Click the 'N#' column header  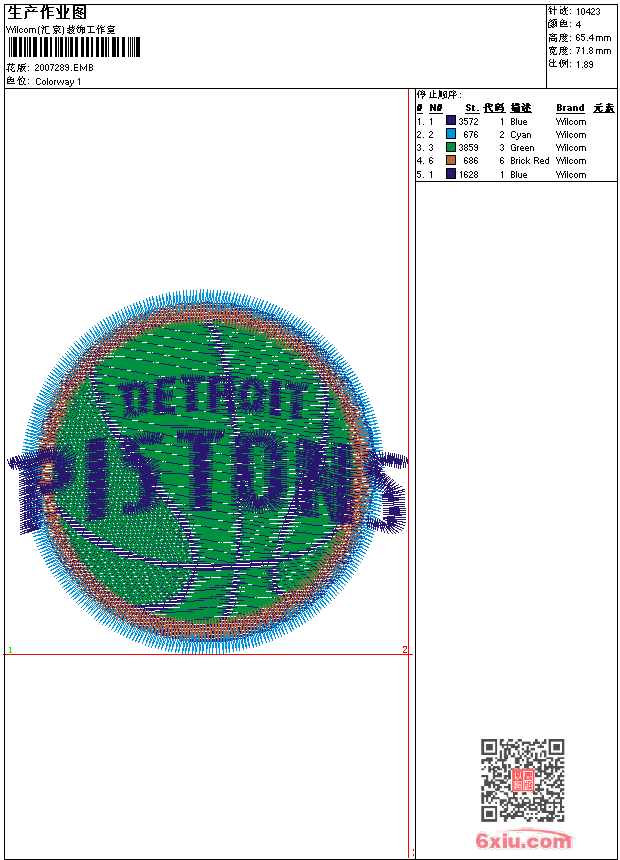[436, 108]
